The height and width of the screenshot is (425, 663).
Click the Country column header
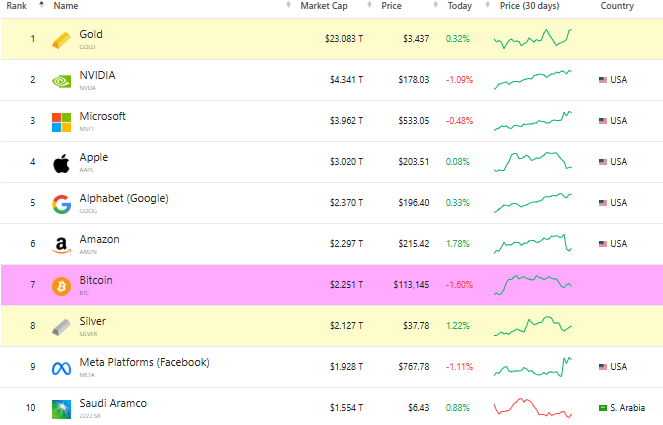[617, 6]
